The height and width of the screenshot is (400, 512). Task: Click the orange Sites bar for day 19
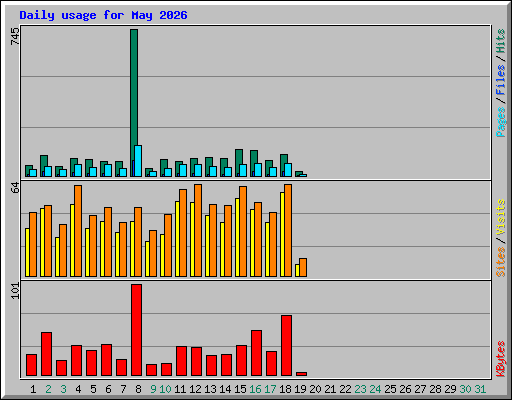(303, 267)
